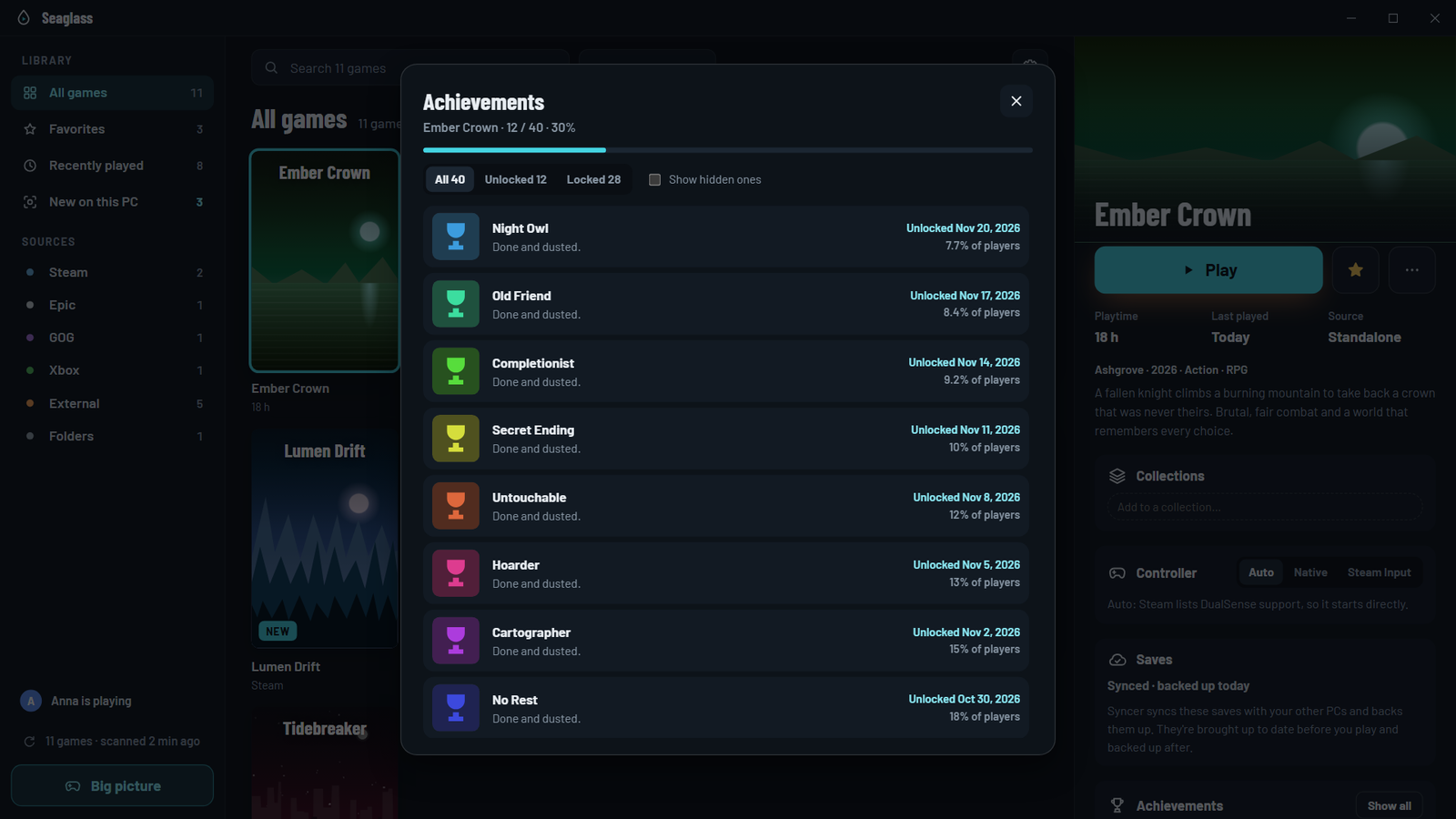Filter library by Steam source
Image resolution: width=1456 pixels, height=819 pixels.
point(112,272)
